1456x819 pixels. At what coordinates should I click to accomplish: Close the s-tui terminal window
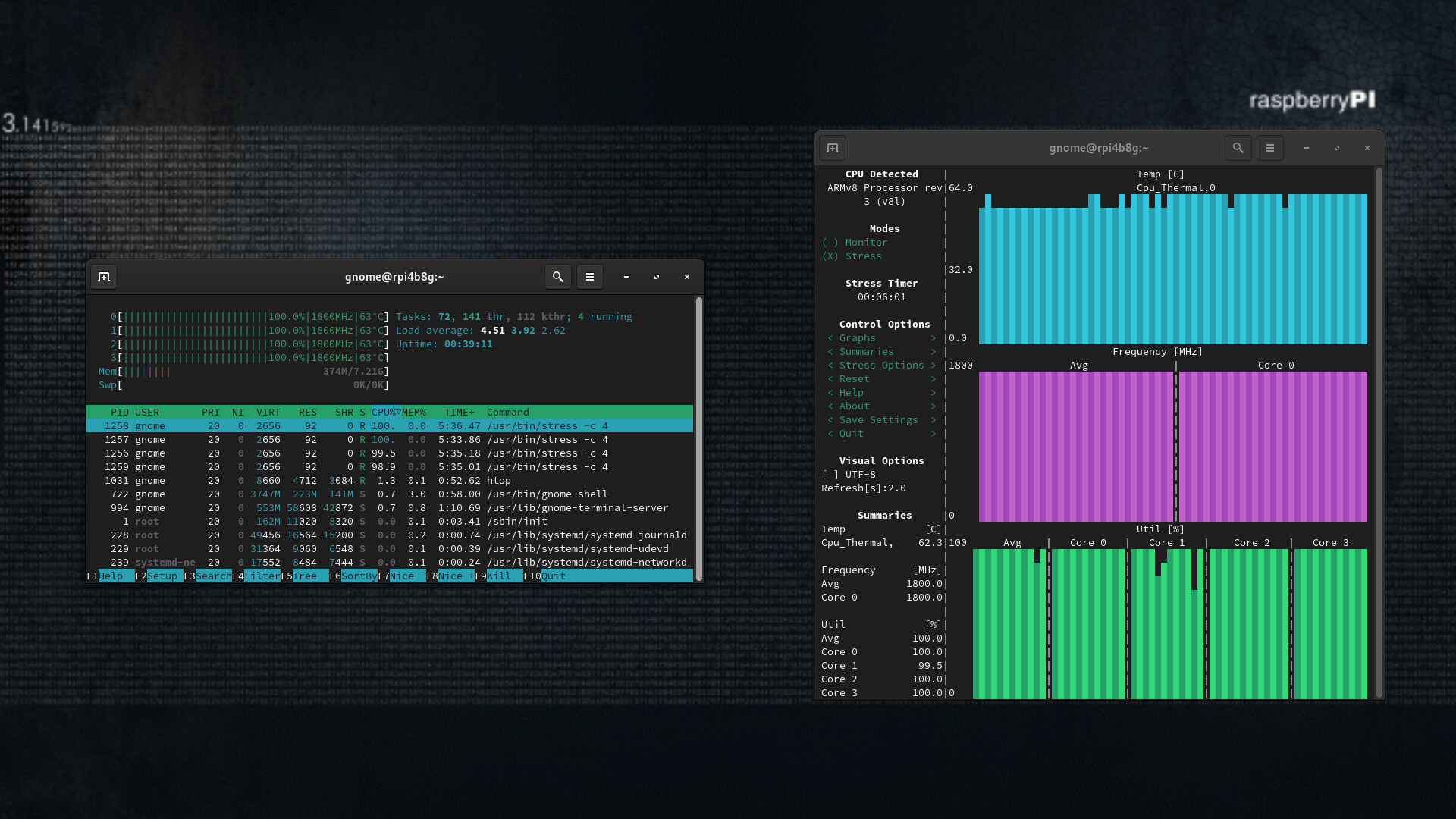click(1367, 148)
